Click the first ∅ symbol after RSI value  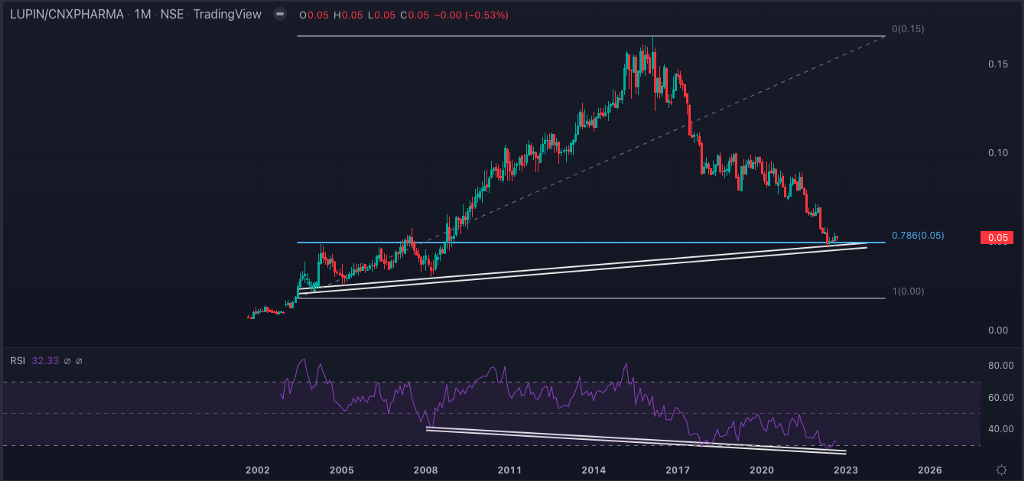67,361
